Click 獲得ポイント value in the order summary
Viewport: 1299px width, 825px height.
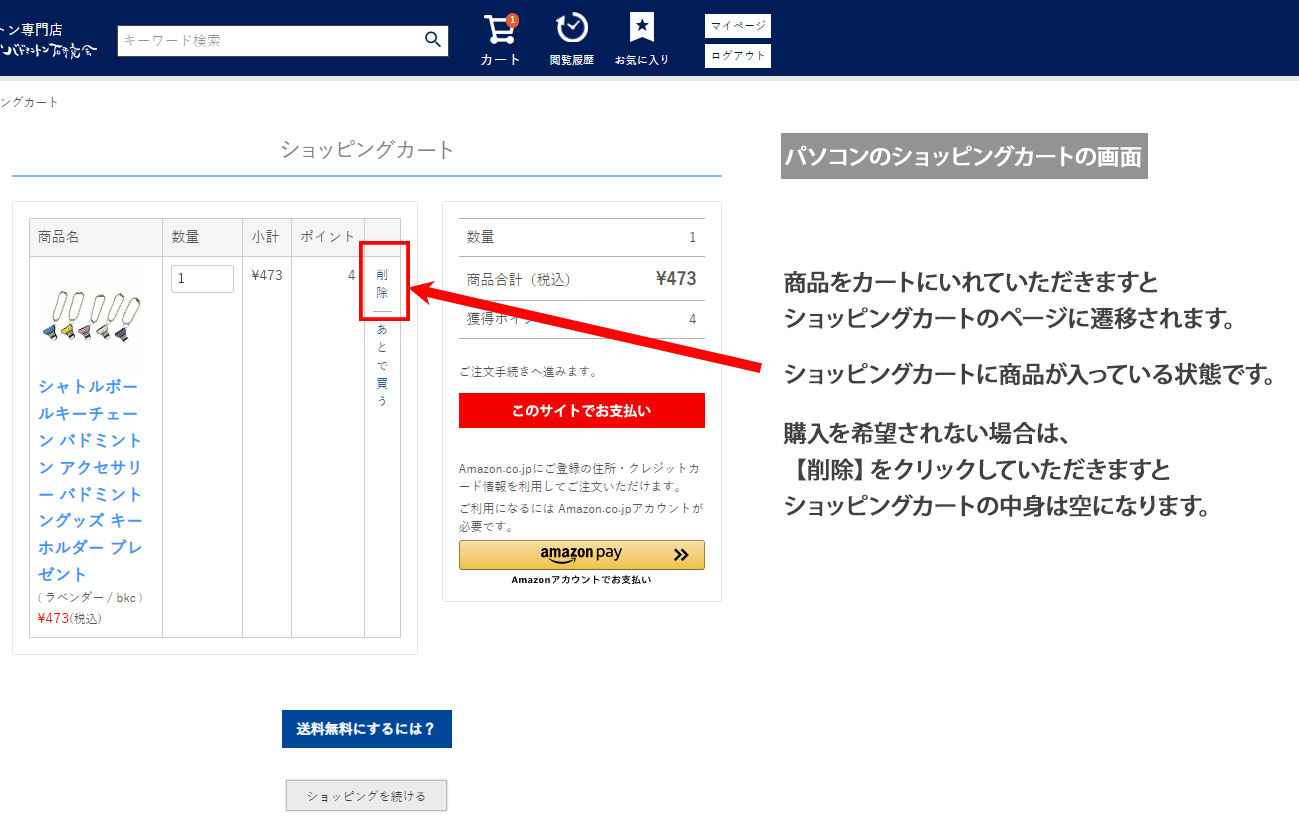click(692, 319)
